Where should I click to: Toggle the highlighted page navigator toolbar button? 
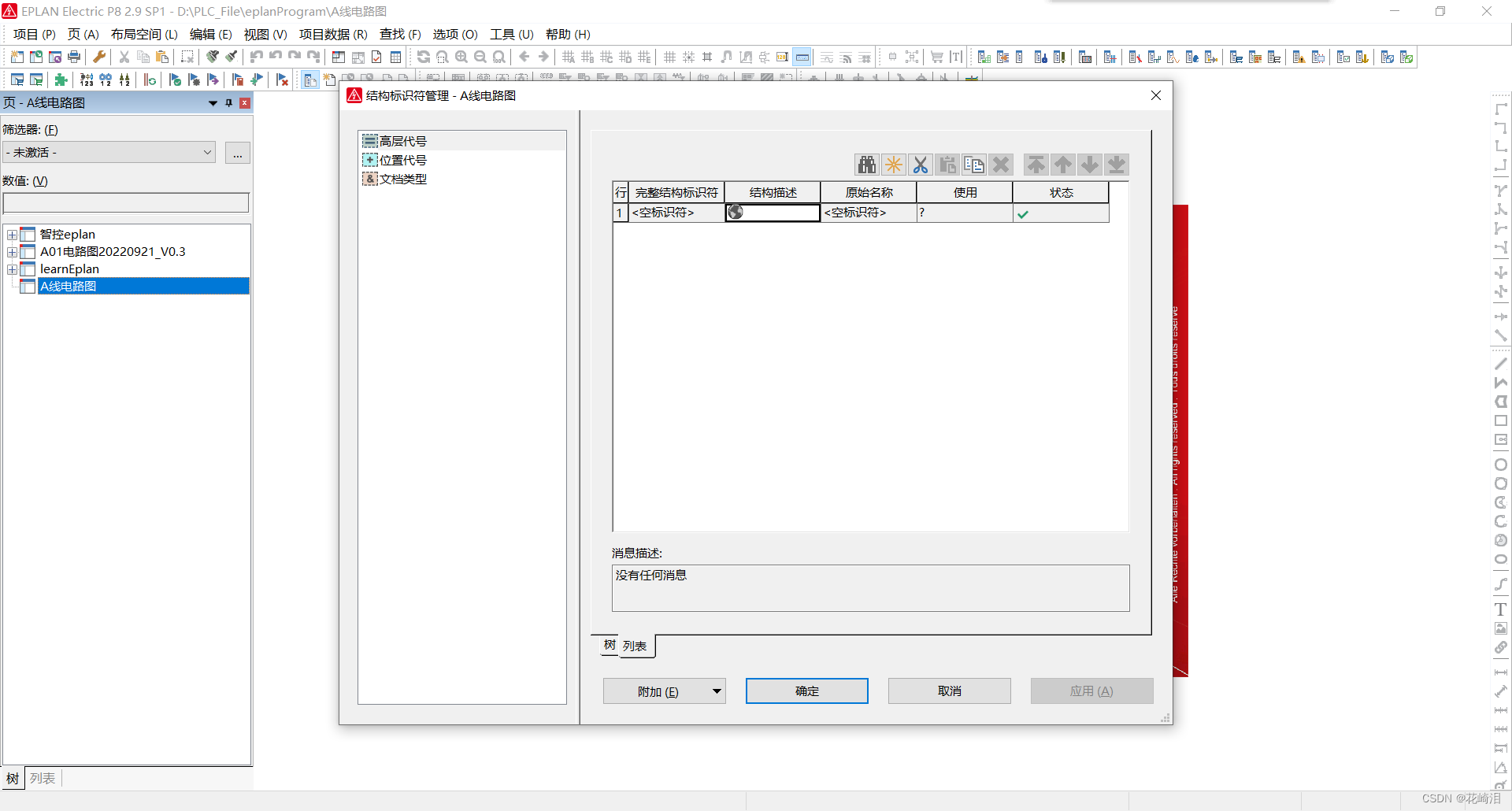[310, 80]
